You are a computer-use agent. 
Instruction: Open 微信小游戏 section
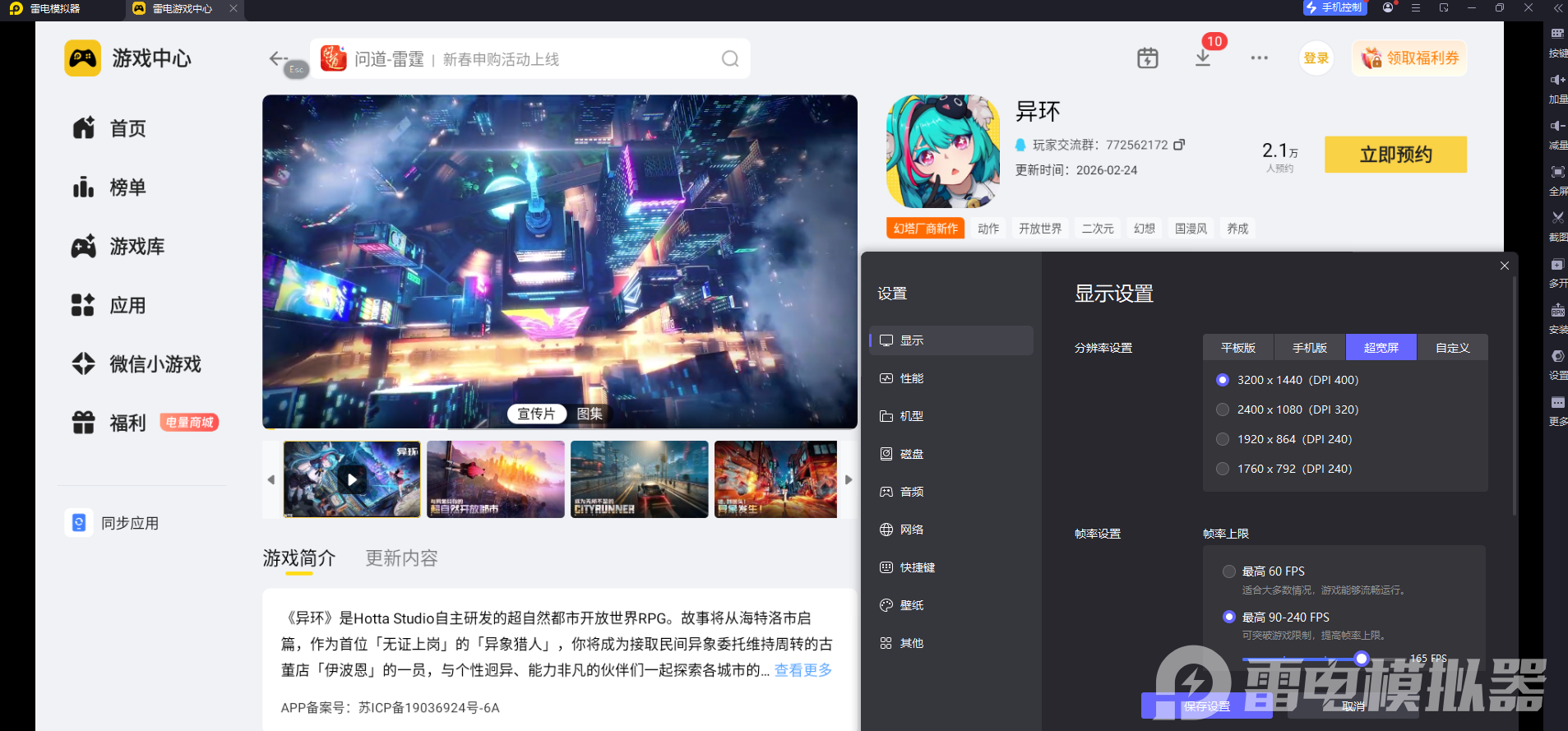[136, 364]
